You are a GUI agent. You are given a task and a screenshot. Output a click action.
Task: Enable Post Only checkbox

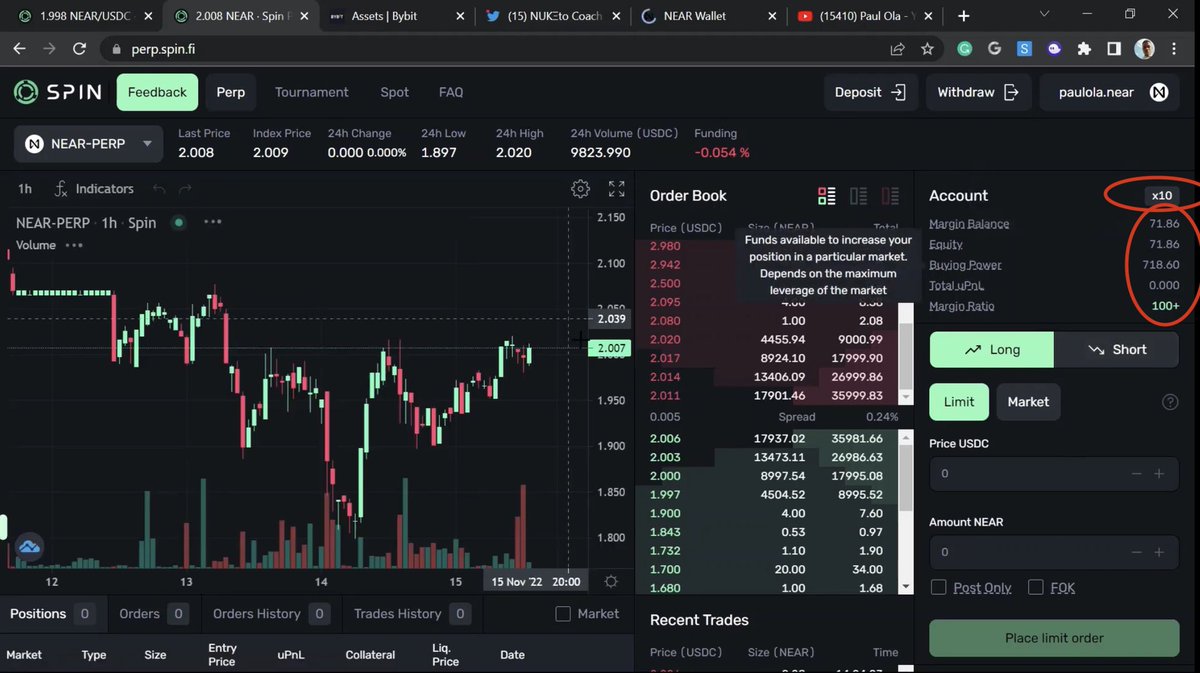938,587
